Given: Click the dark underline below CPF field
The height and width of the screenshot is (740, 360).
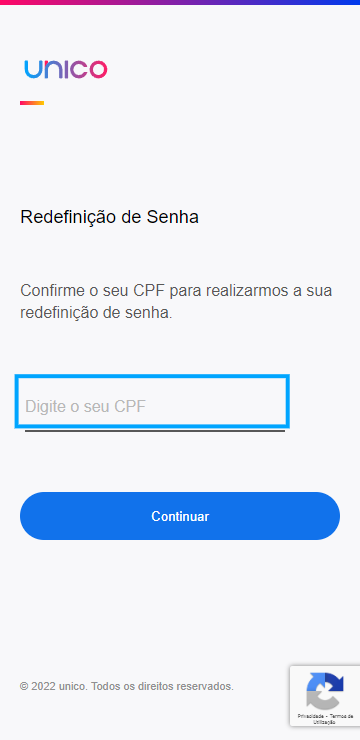Looking at the screenshot, I should coord(155,430).
